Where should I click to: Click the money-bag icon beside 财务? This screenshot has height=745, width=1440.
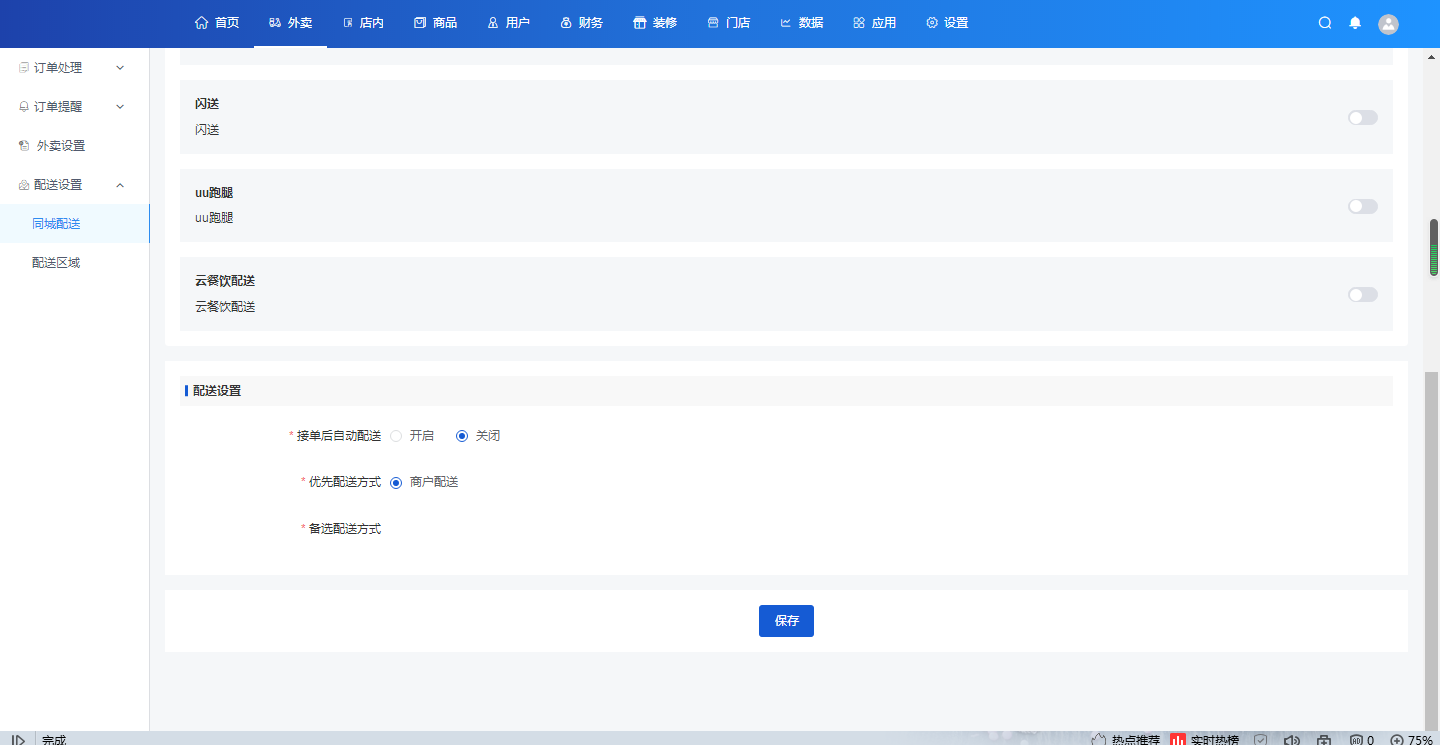(566, 23)
